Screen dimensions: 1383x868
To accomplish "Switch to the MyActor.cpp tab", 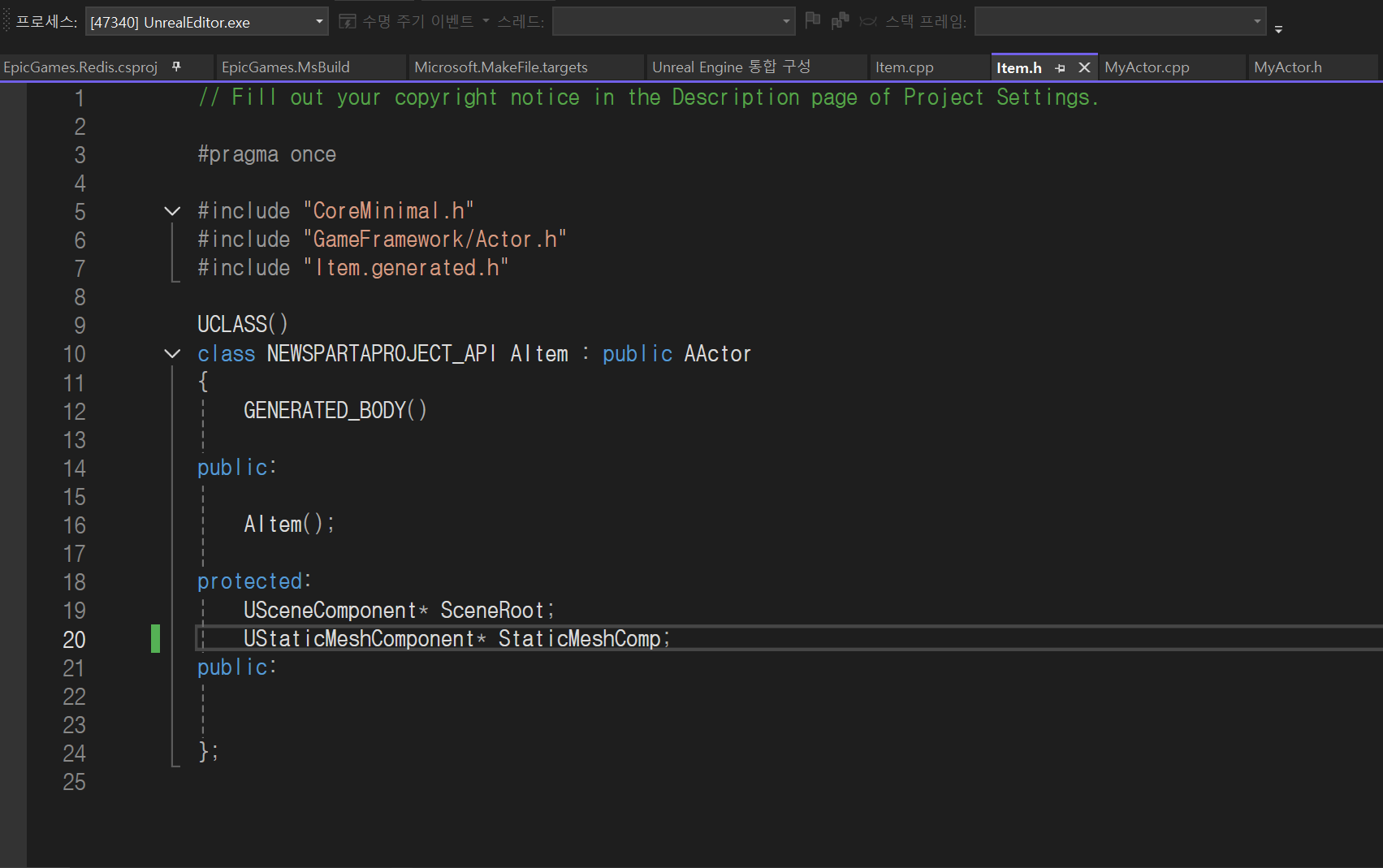I will 1147,67.
